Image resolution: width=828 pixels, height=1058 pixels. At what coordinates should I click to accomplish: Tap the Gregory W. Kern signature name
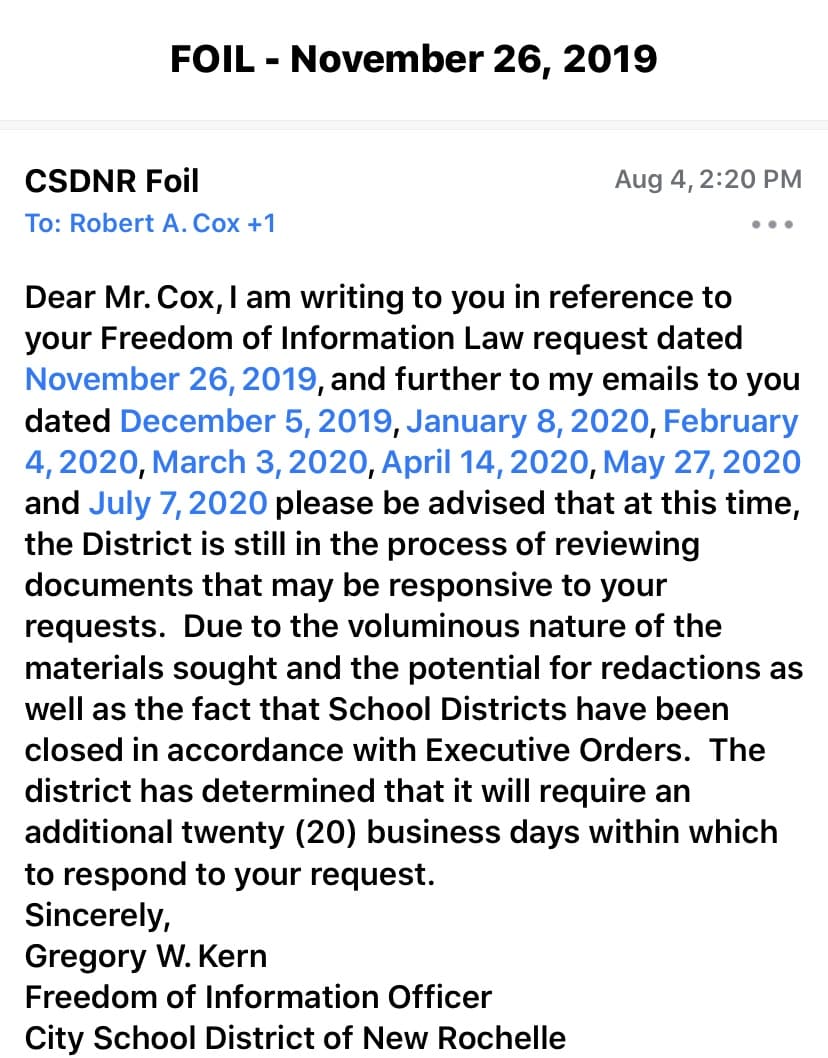point(146,956)
